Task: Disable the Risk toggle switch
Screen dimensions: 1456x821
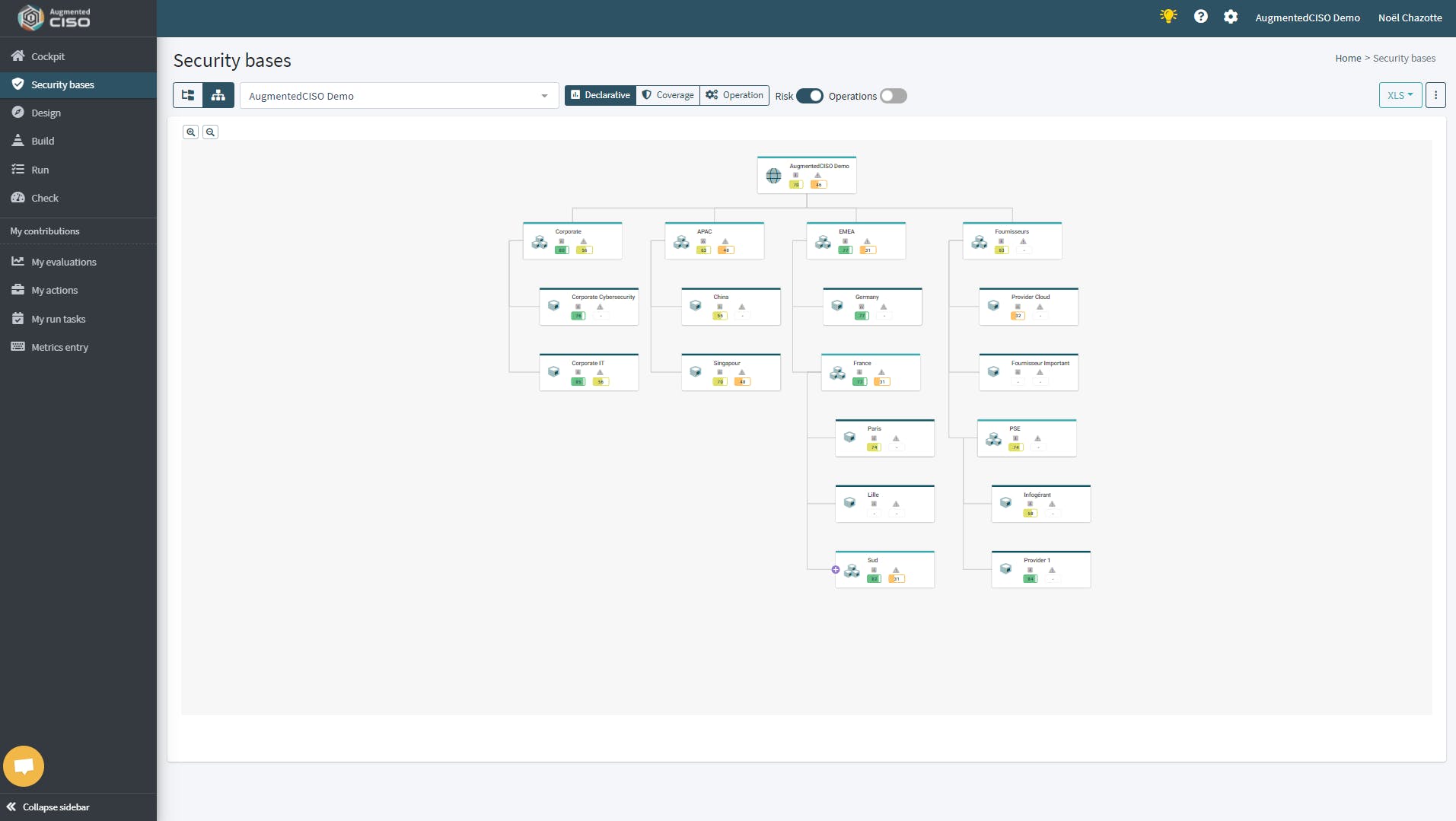Action: tap(810, 96)
